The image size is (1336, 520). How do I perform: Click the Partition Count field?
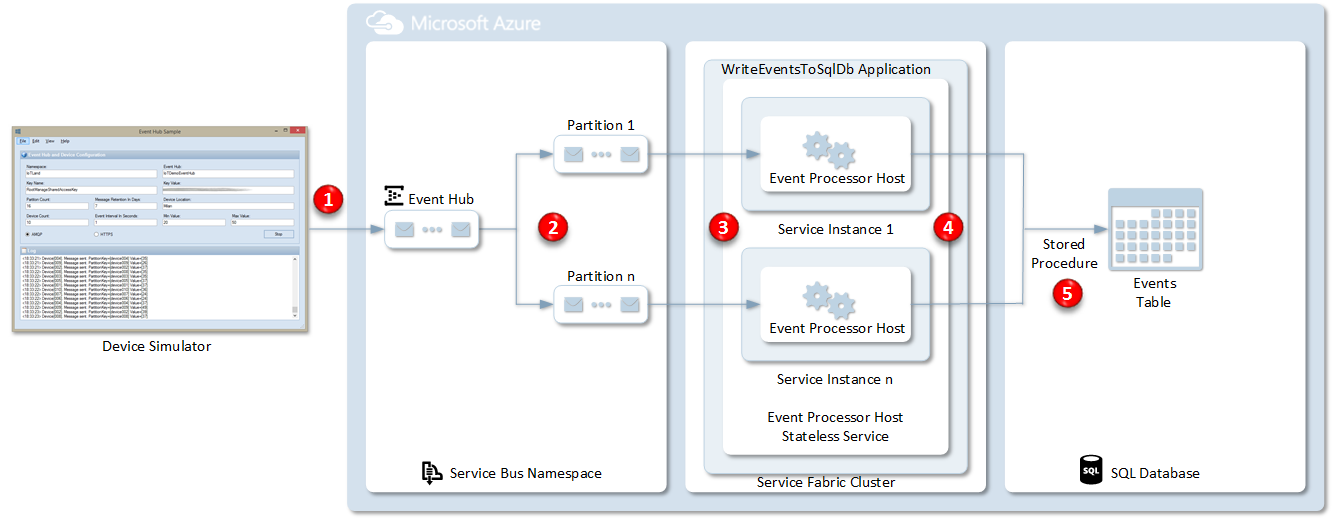pos(57,206)
